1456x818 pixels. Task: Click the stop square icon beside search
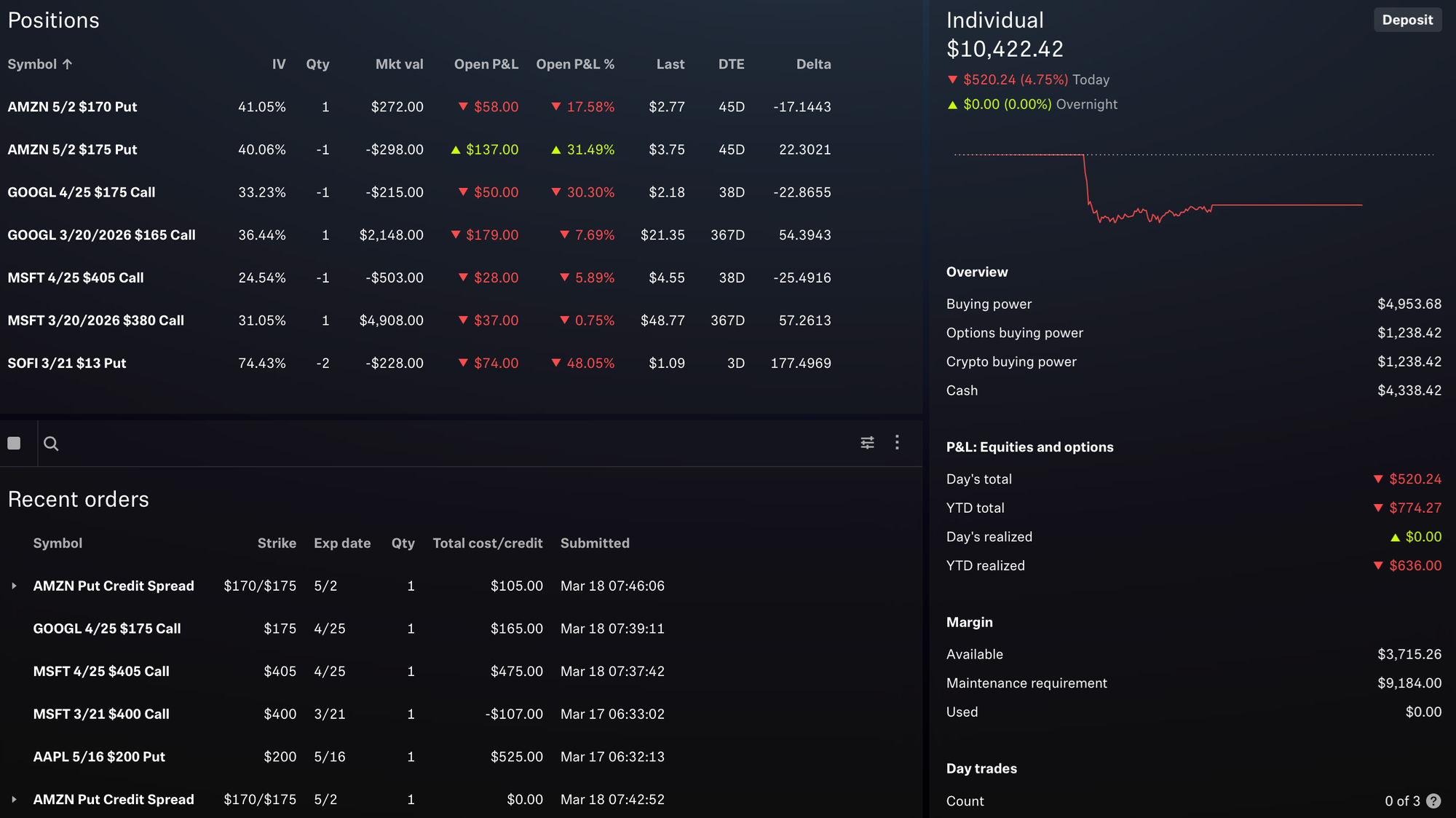[14, 444]
